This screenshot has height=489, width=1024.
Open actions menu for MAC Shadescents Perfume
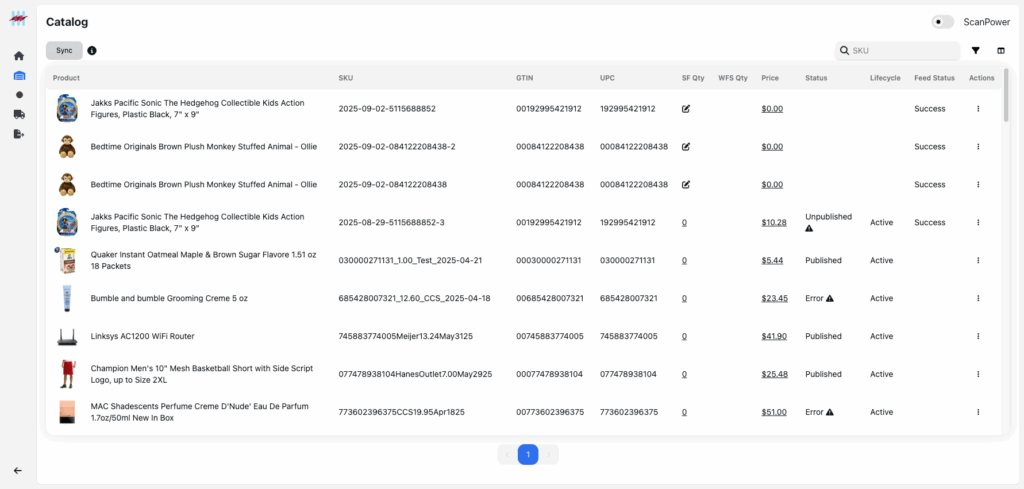(x=978, y=412)
